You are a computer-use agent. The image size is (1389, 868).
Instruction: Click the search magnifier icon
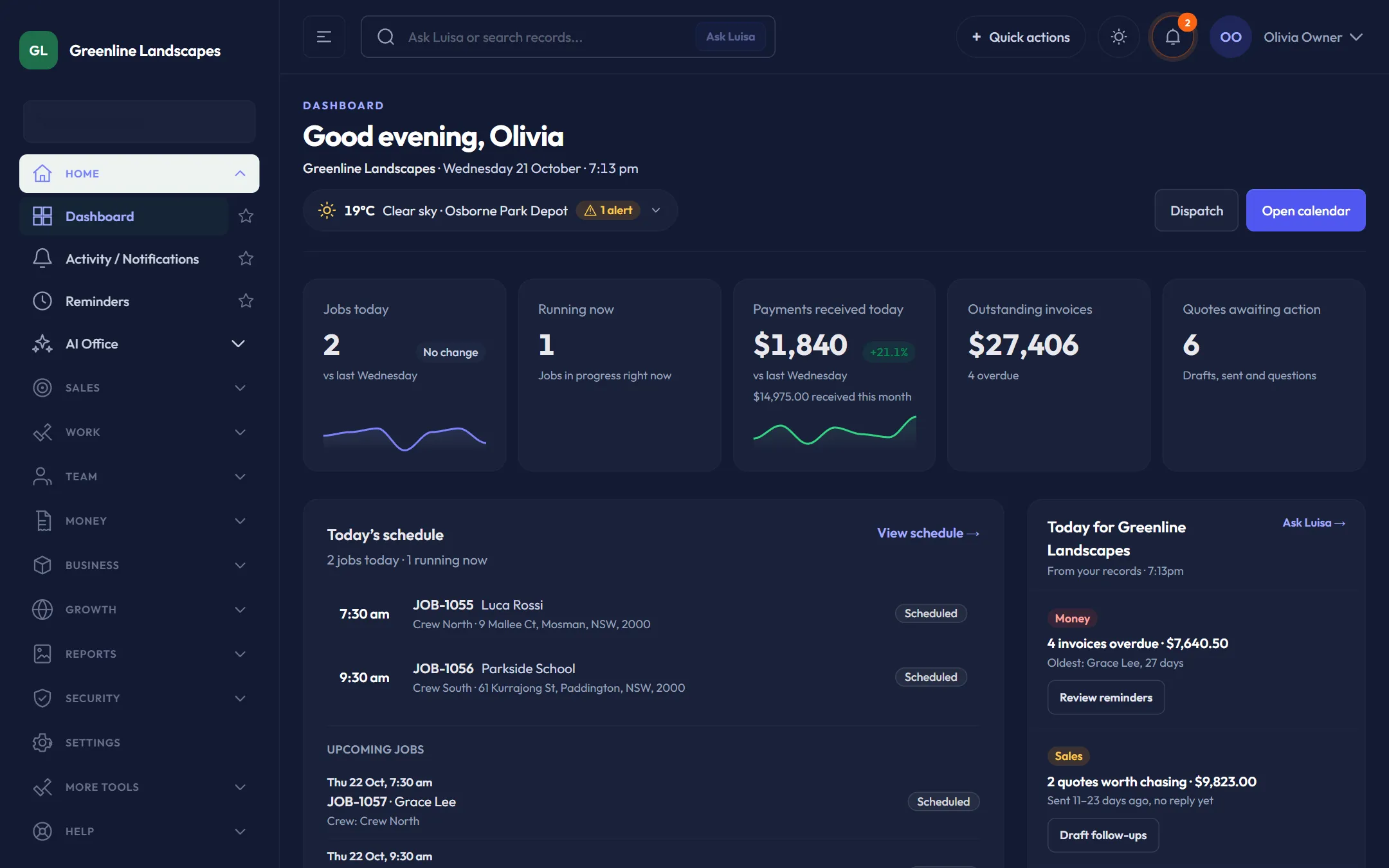point(386,37)
